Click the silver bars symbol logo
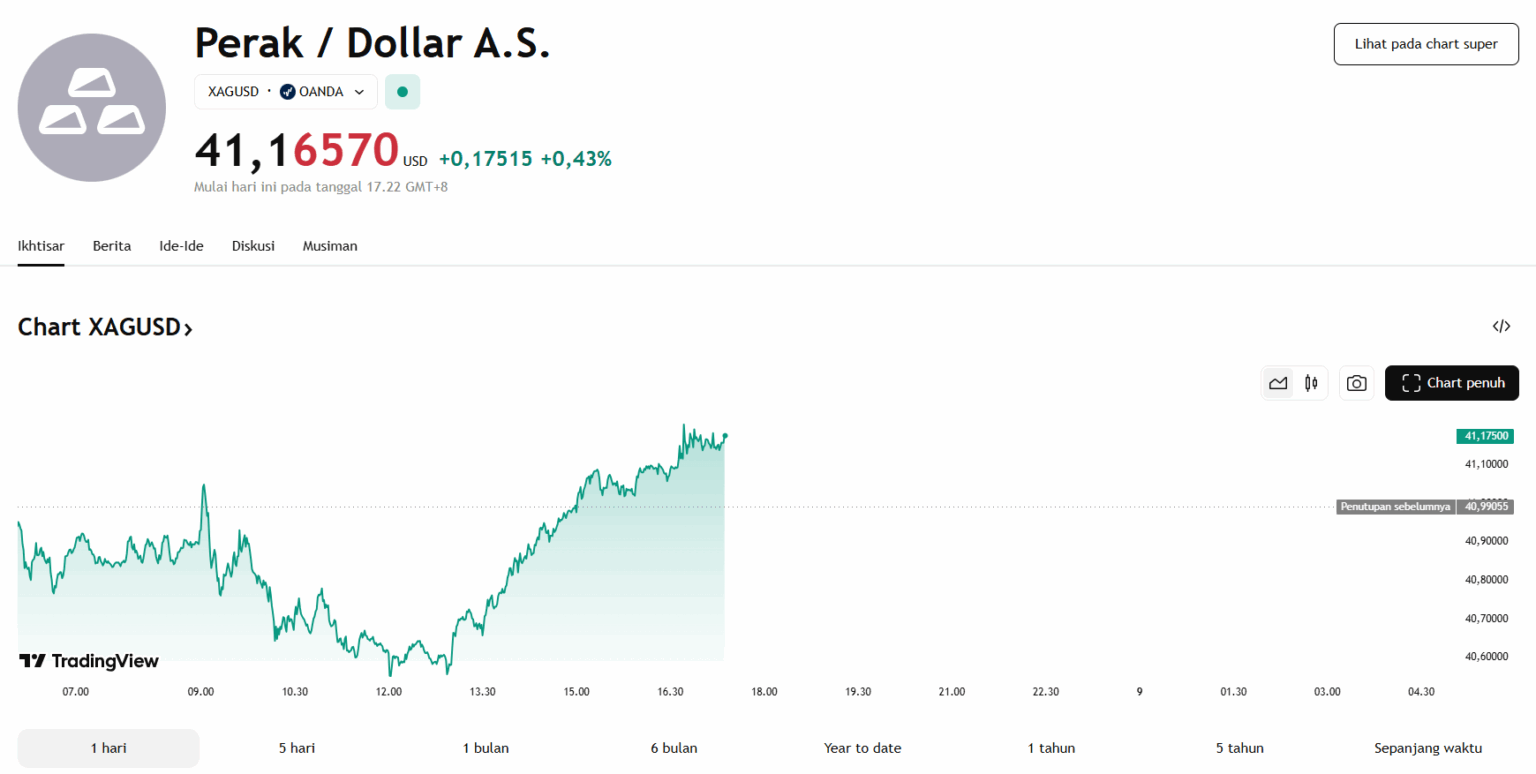The height and width of the screenshot is (774, 1536). pyautogui.click(x=92, y=107)
